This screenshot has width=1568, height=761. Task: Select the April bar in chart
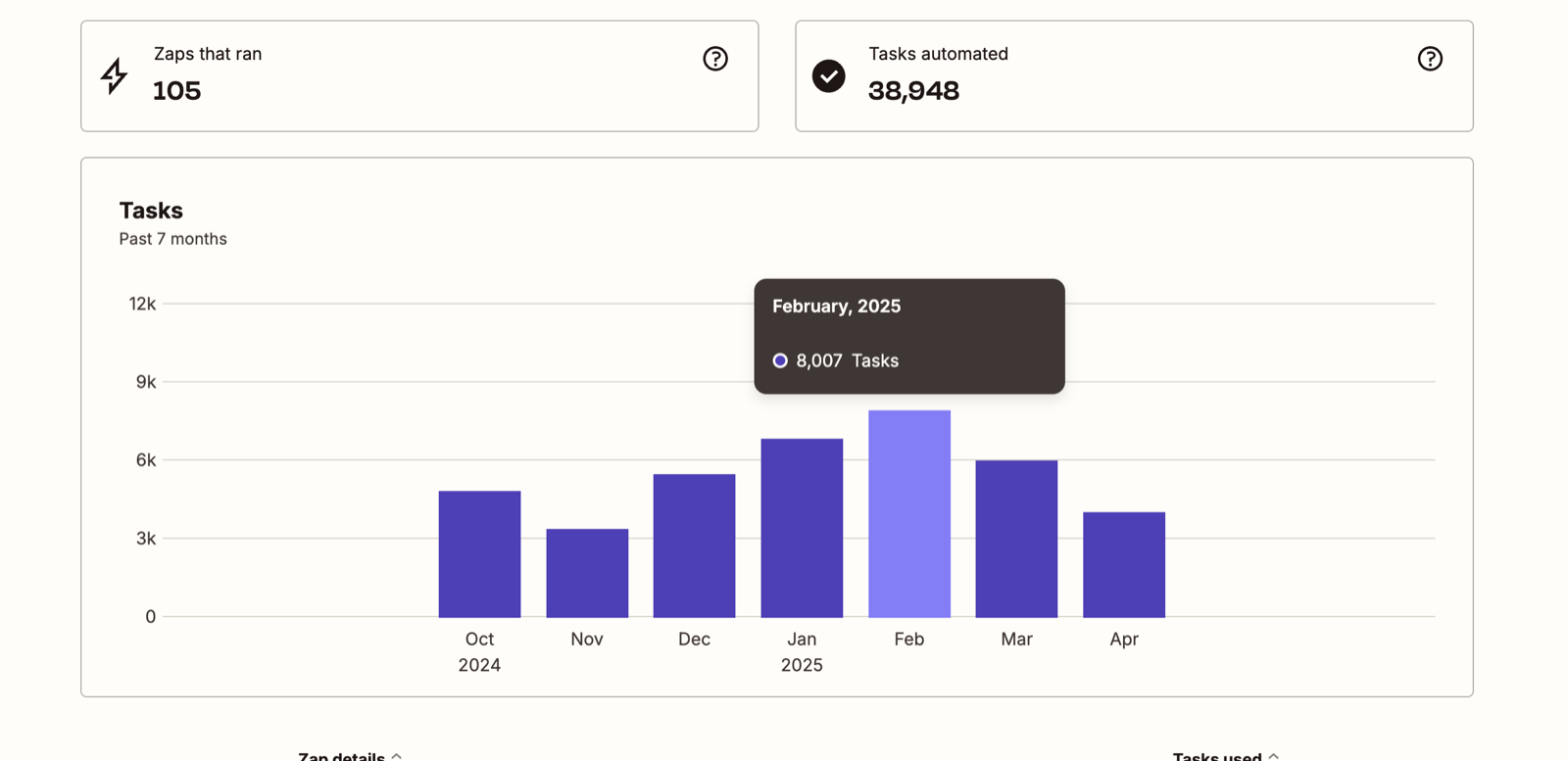pyautogui.click(x=1124, y=564)
